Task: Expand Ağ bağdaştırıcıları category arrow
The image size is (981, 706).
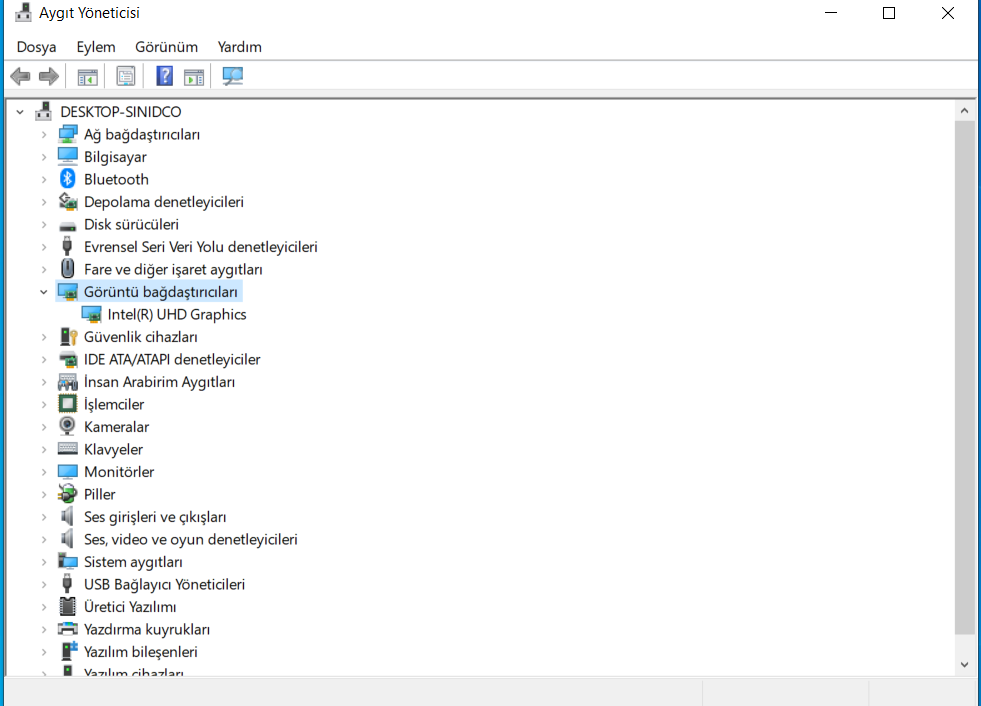Action: tap(44, 135)
